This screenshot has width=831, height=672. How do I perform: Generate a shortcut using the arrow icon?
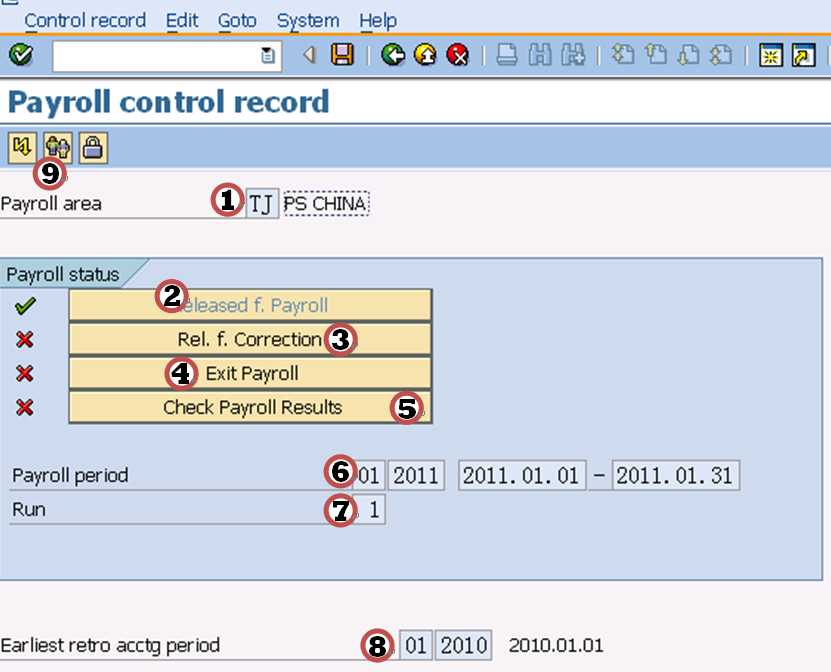click(x=803, y=55)
